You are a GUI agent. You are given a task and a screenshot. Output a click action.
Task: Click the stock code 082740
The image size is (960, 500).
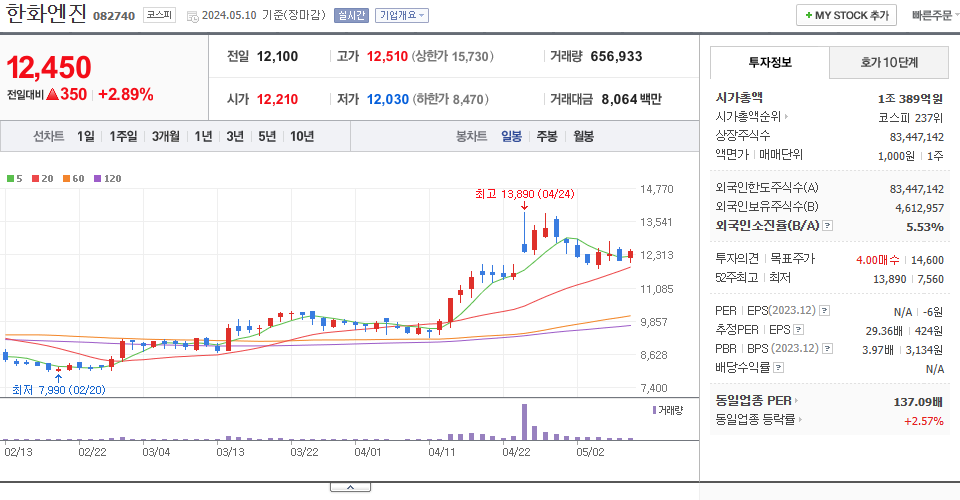point(114,16)
